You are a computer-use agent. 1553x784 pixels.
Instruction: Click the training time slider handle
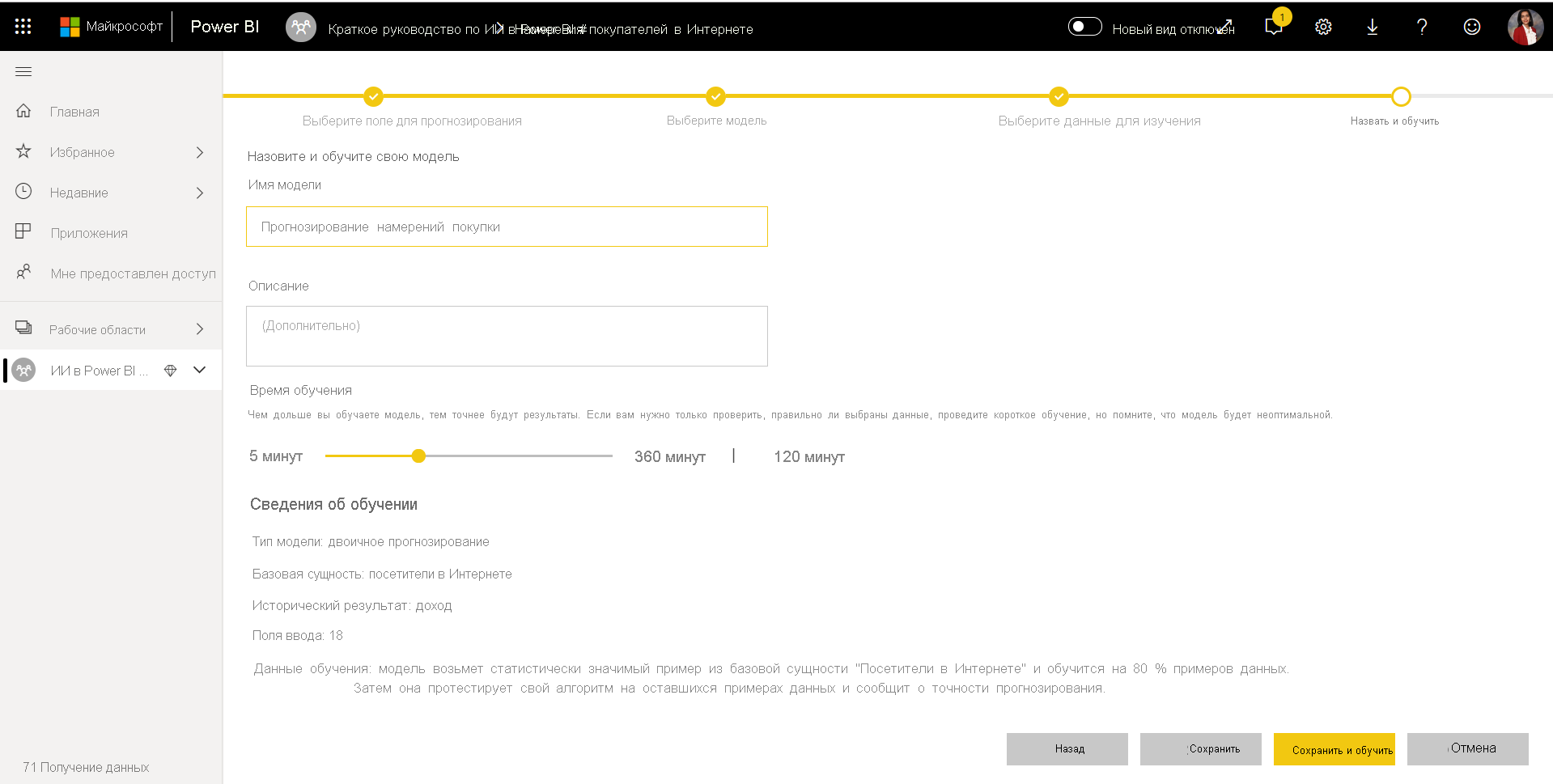(x=418, y=456)
